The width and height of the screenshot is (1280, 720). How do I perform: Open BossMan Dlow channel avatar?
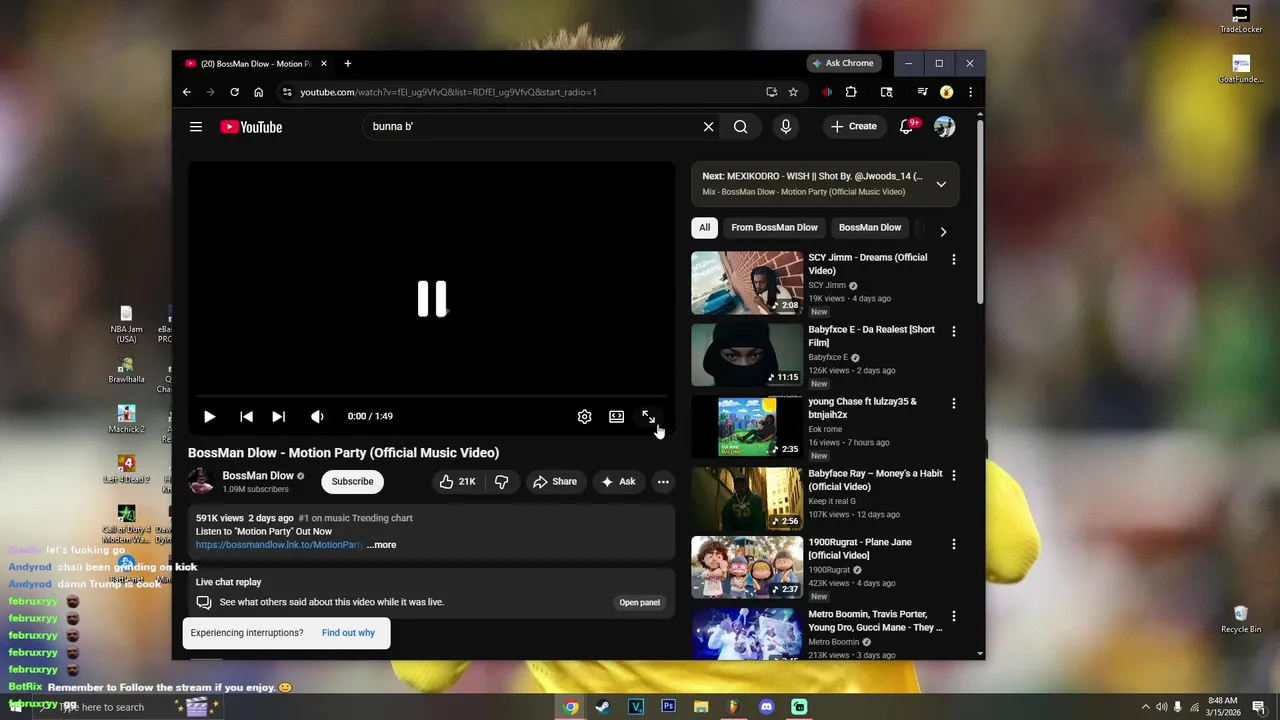[x=201, y=482]
